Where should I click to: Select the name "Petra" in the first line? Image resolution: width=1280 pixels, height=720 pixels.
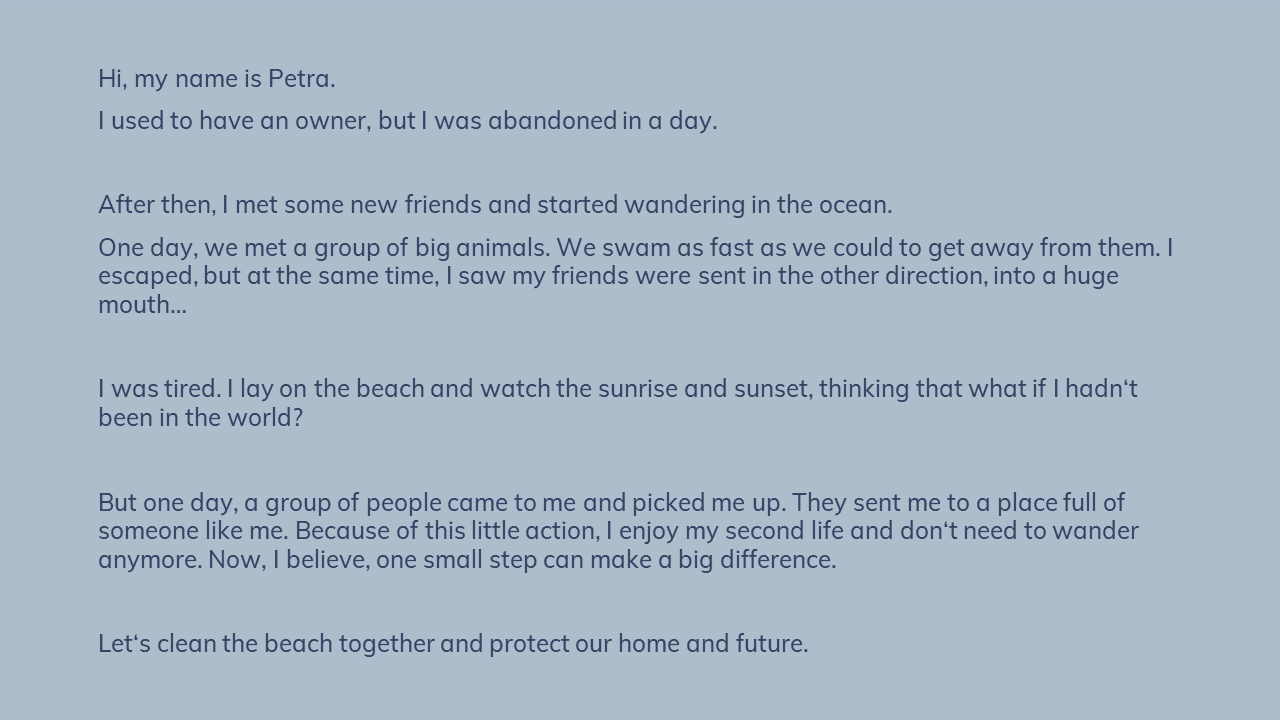298,79
